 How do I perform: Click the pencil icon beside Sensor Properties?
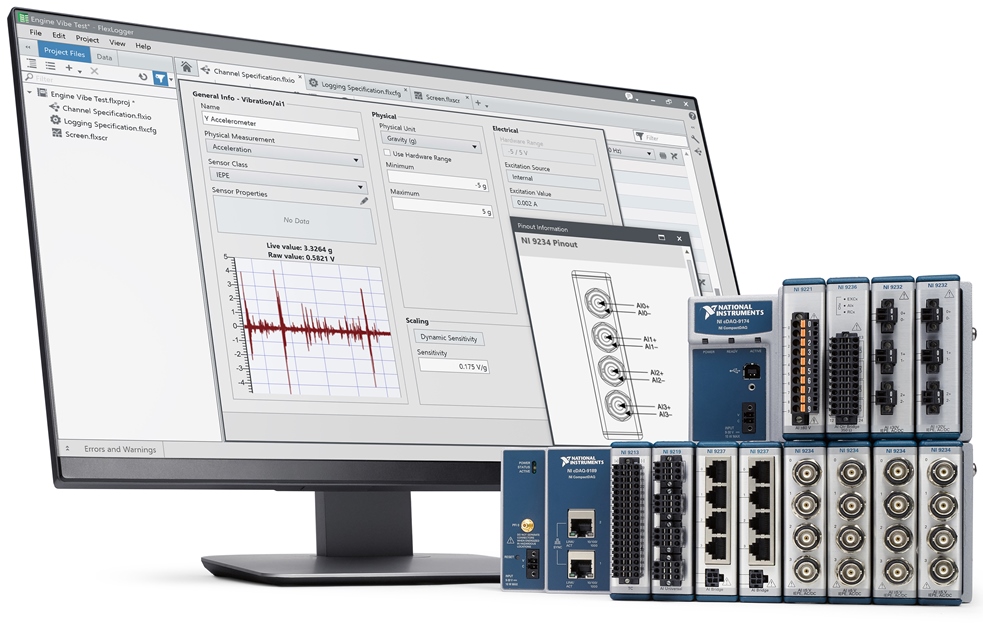tap(364, 200)
